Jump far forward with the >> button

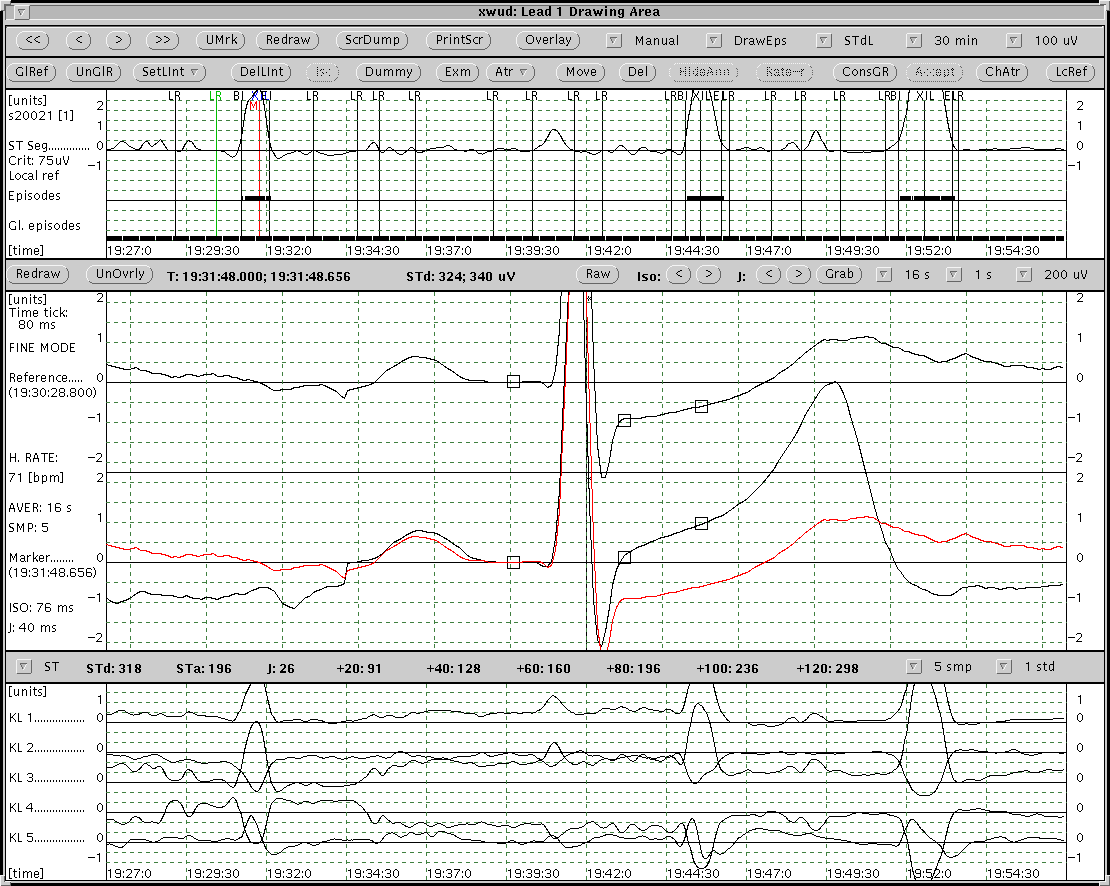(162, 40)
